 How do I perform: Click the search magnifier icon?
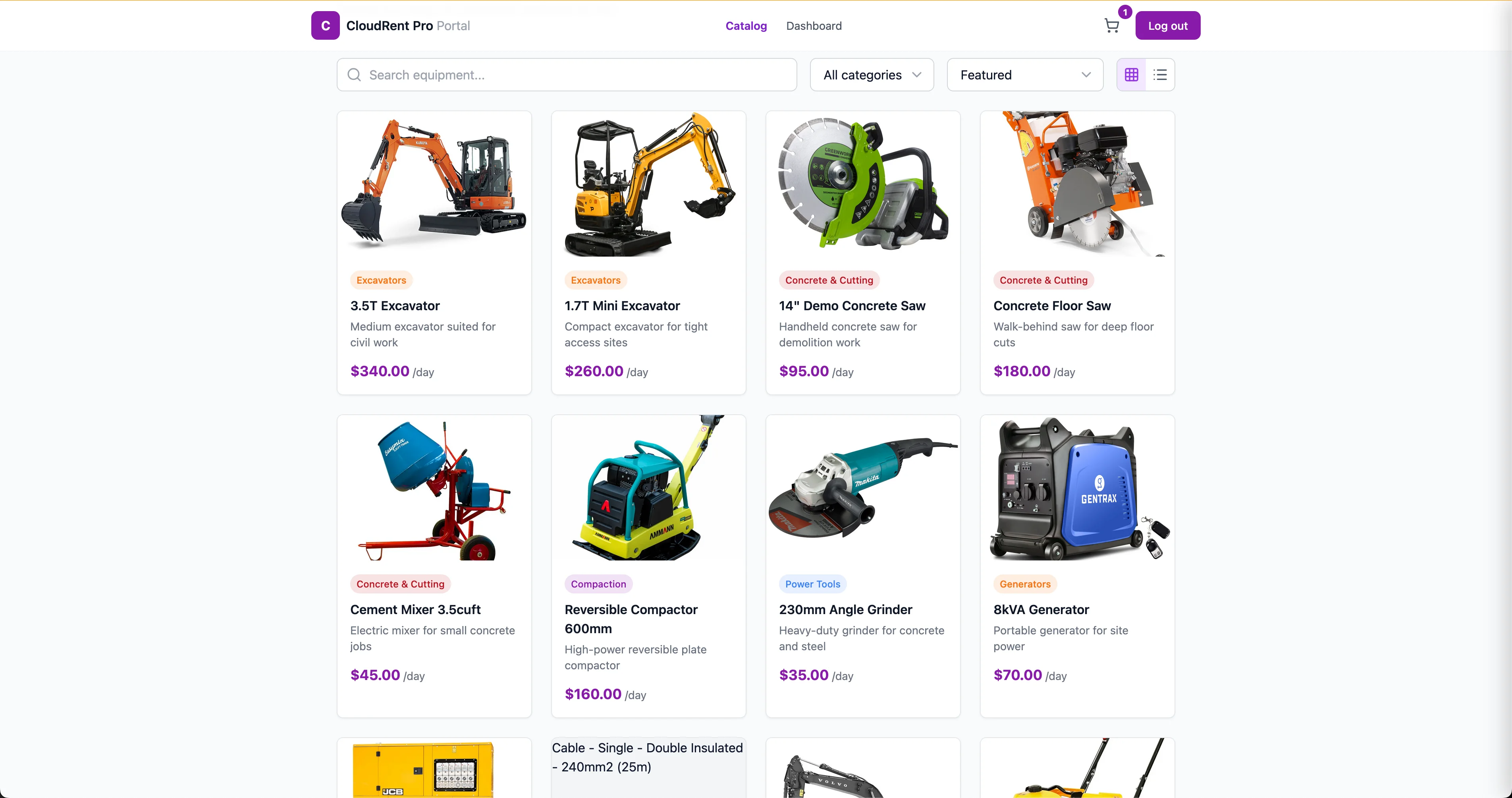click(354, 75)
